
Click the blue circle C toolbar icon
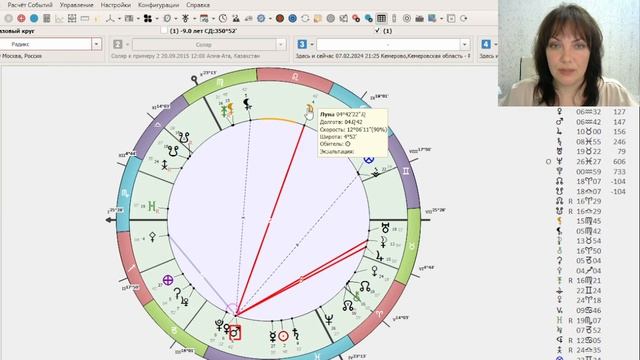292,18
